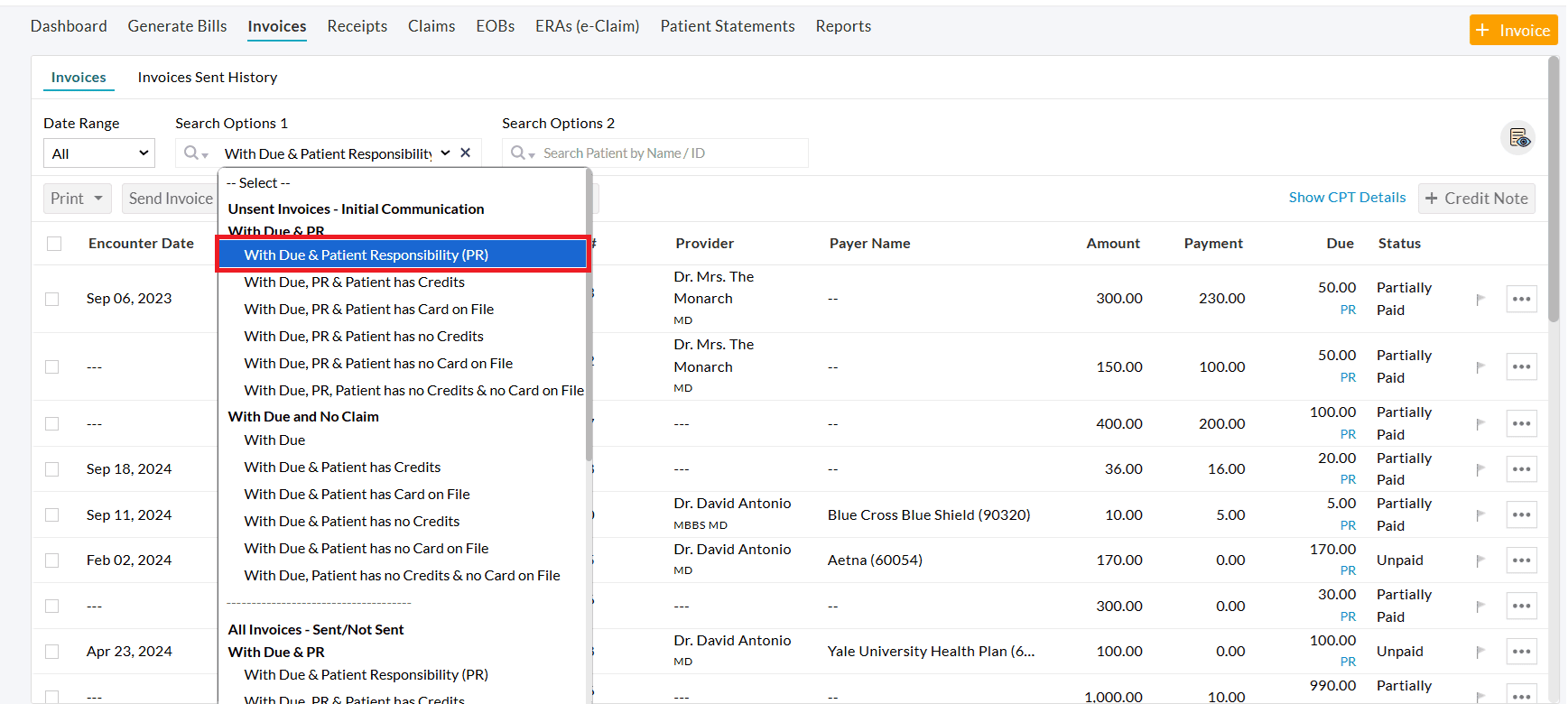Select the Feb 02, 2024 invoice checkbox
This screenshot has height=704, width=1568.
[x=52, y=560]
